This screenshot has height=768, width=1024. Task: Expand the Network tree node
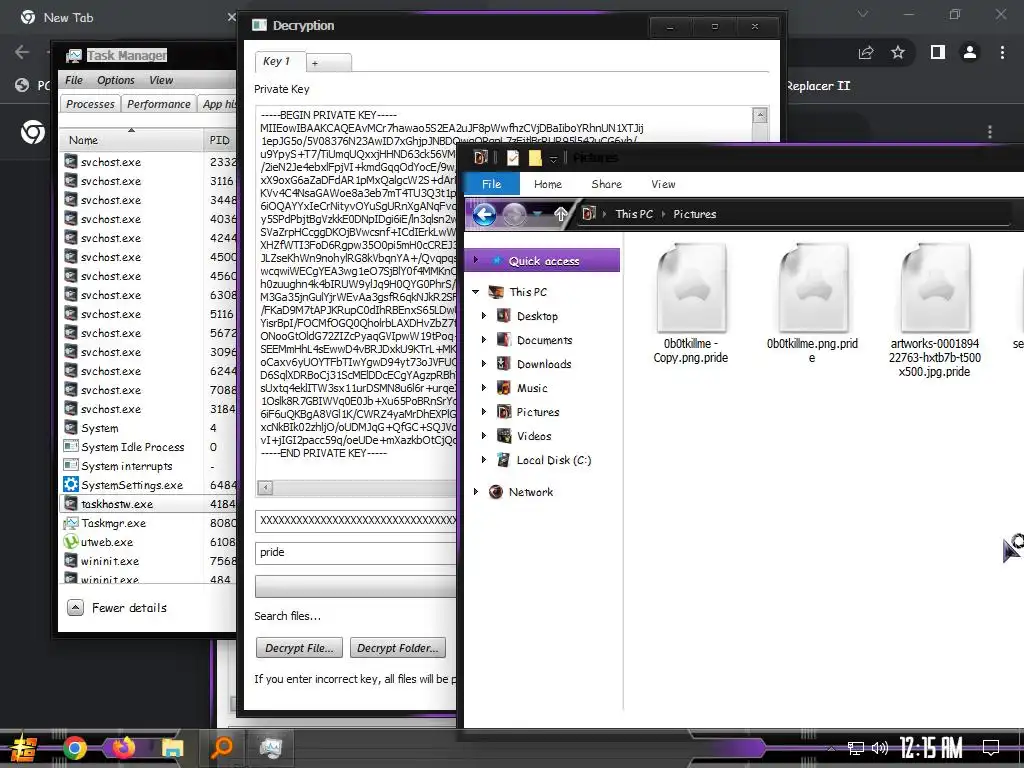point(475,491)
